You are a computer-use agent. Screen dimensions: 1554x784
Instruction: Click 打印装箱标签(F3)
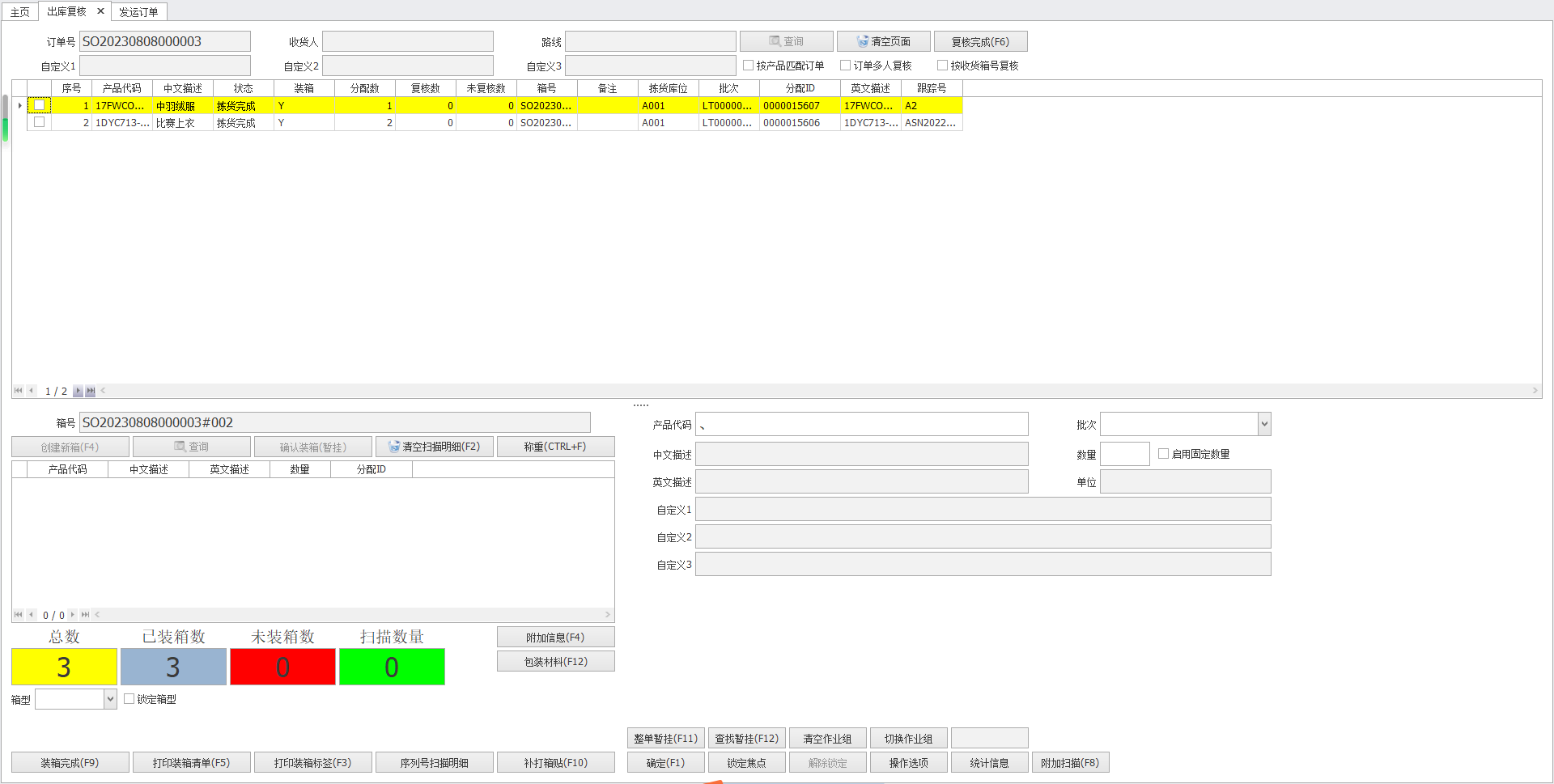313,763
